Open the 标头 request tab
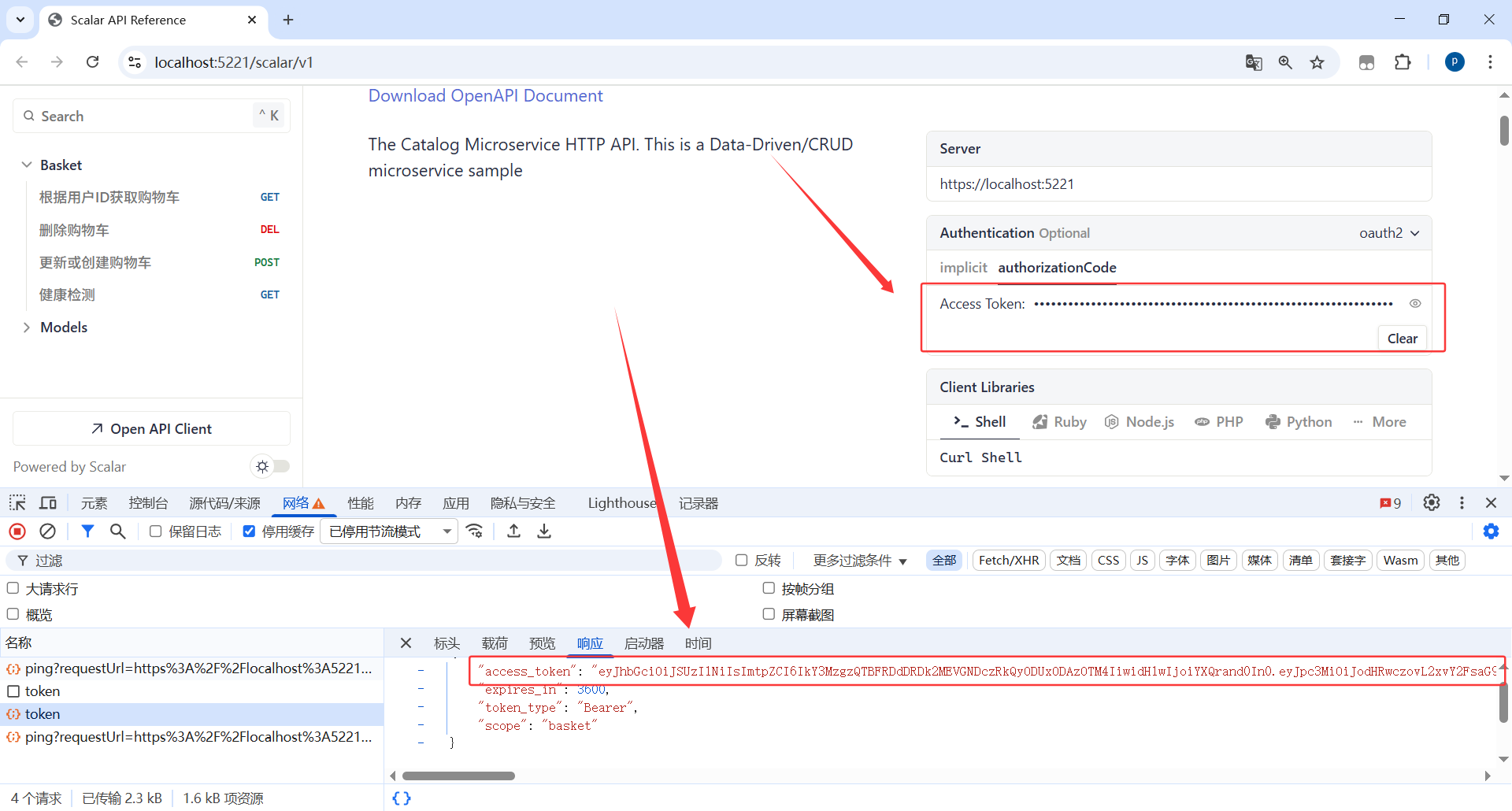This screenshot has height=811, width=1512. [x=447, y=643]
